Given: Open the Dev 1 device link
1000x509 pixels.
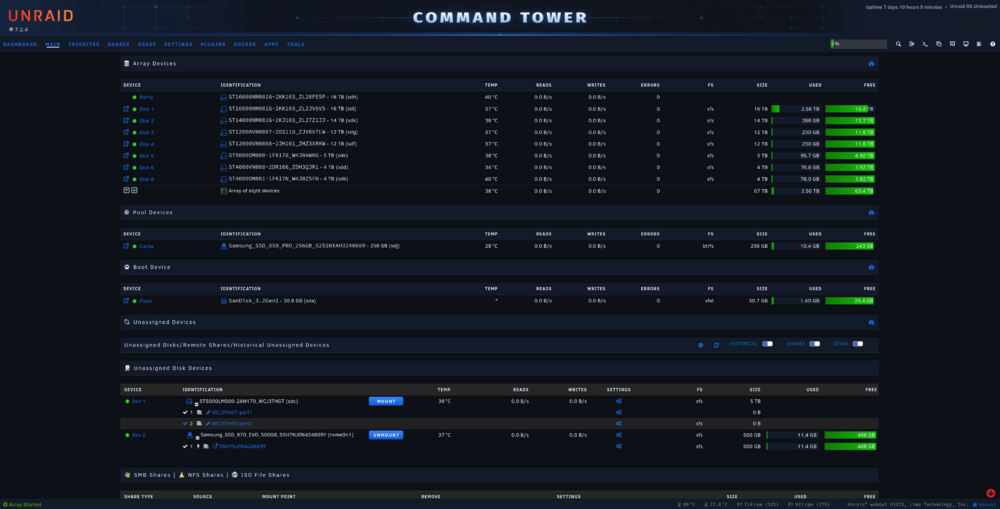Looking at the screenshot, I should tap(138, 401).
